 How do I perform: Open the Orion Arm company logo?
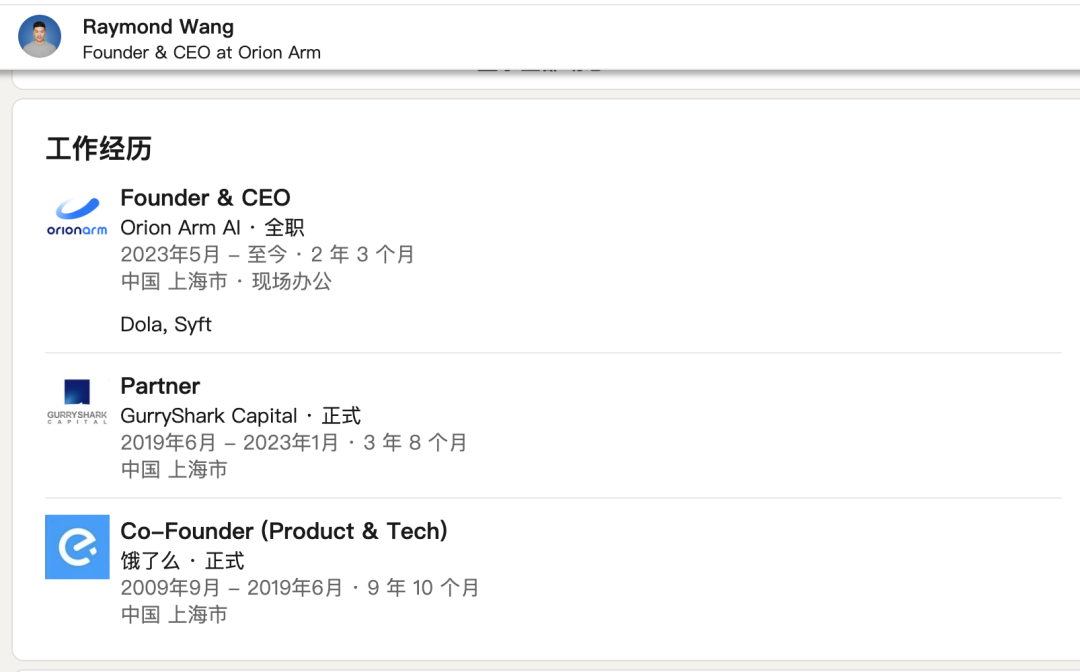[77, 216]
